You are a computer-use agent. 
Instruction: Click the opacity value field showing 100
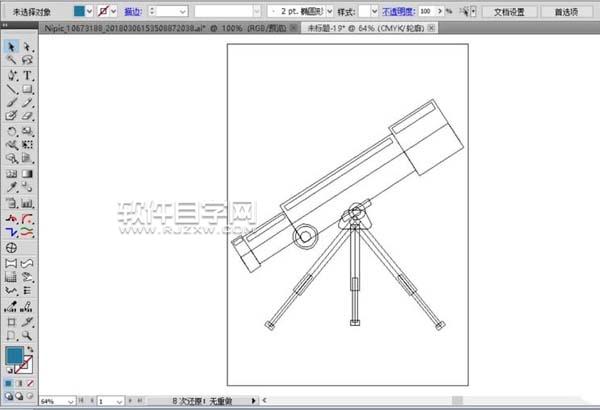click(x=427, y=11)
